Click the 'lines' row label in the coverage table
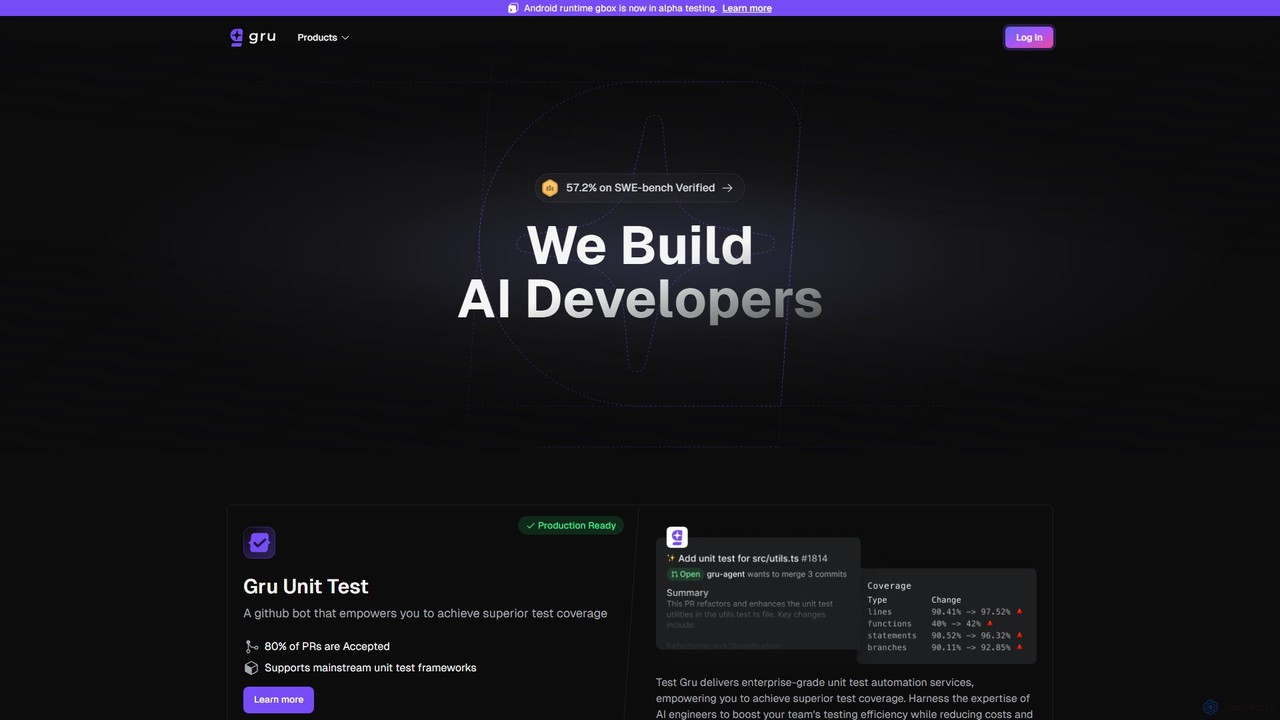This screenshot has width=1280, height=720. click(x=879, y=612)
